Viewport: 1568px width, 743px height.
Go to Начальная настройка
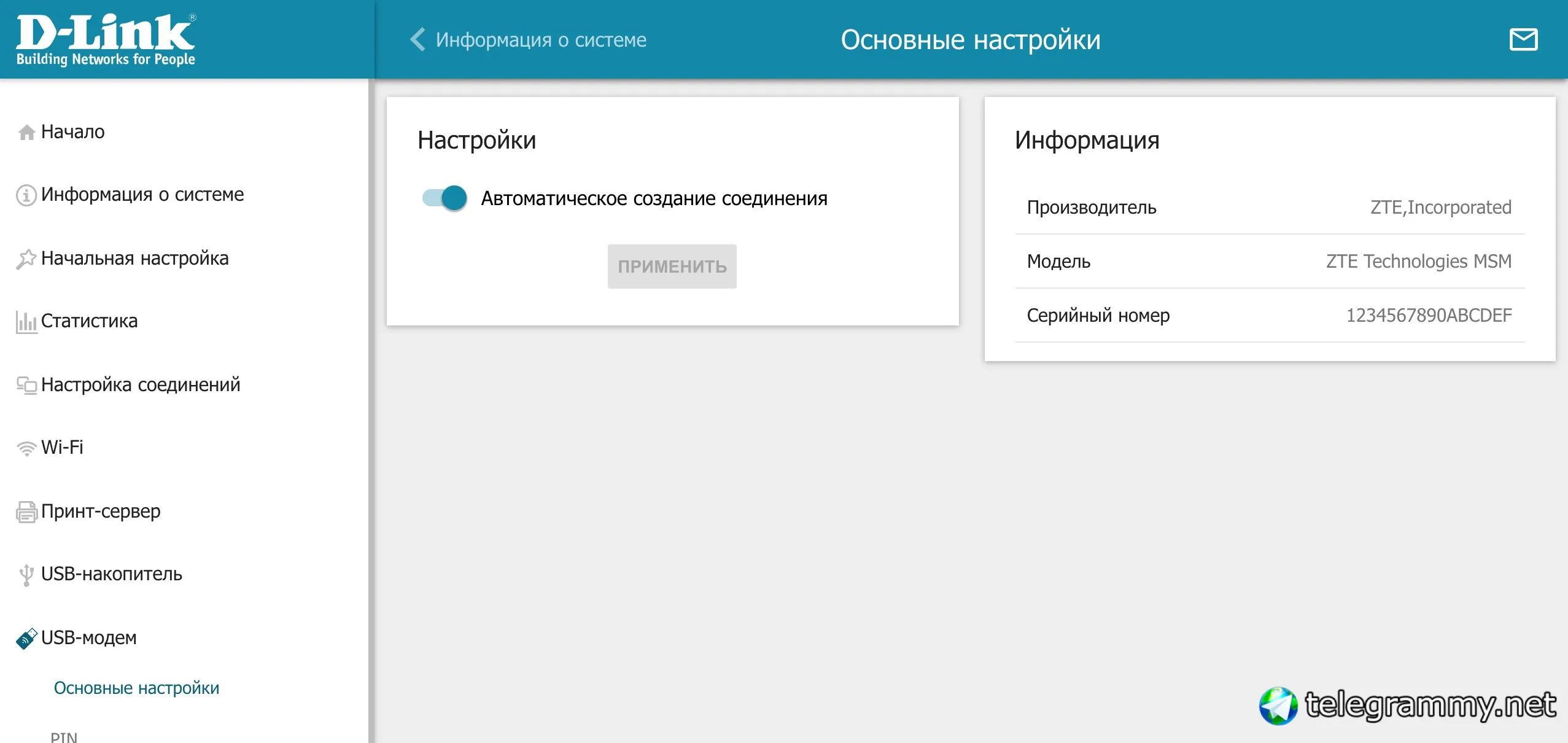(135, 259)
